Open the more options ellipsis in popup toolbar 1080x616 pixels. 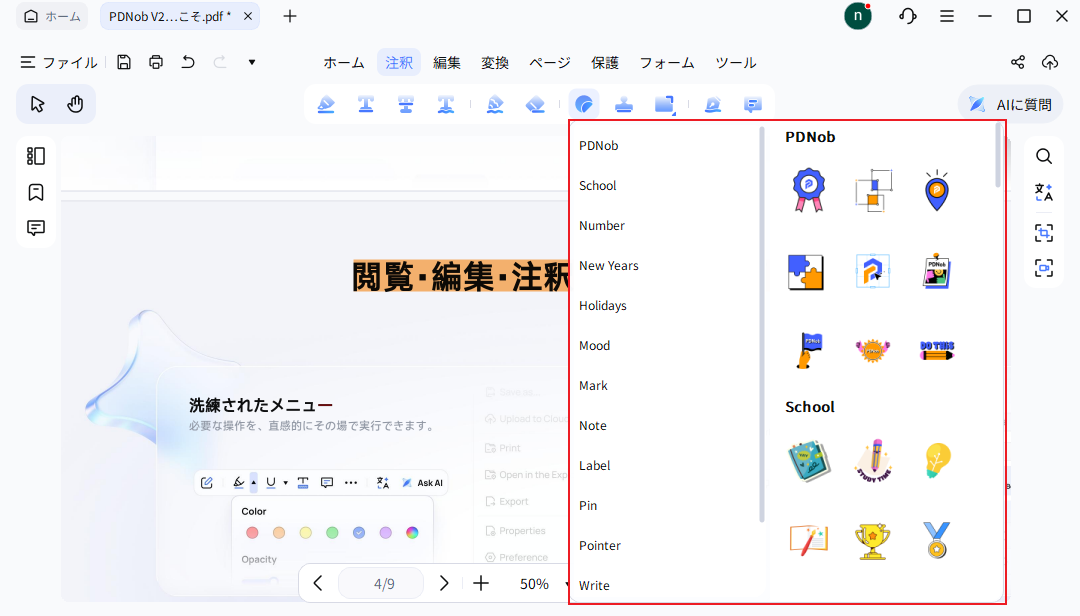351,482
